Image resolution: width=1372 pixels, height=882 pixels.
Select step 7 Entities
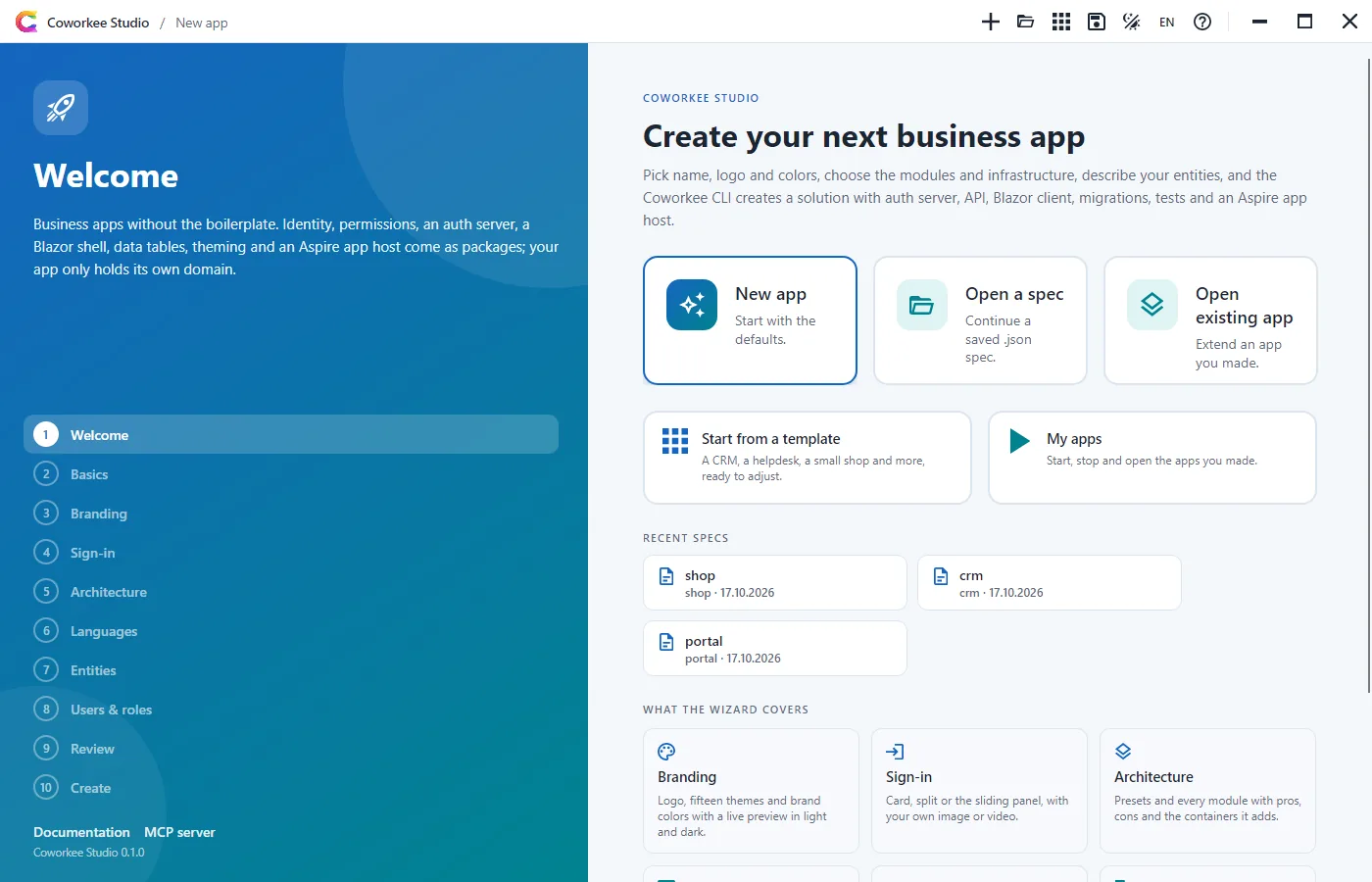point(291,670)
